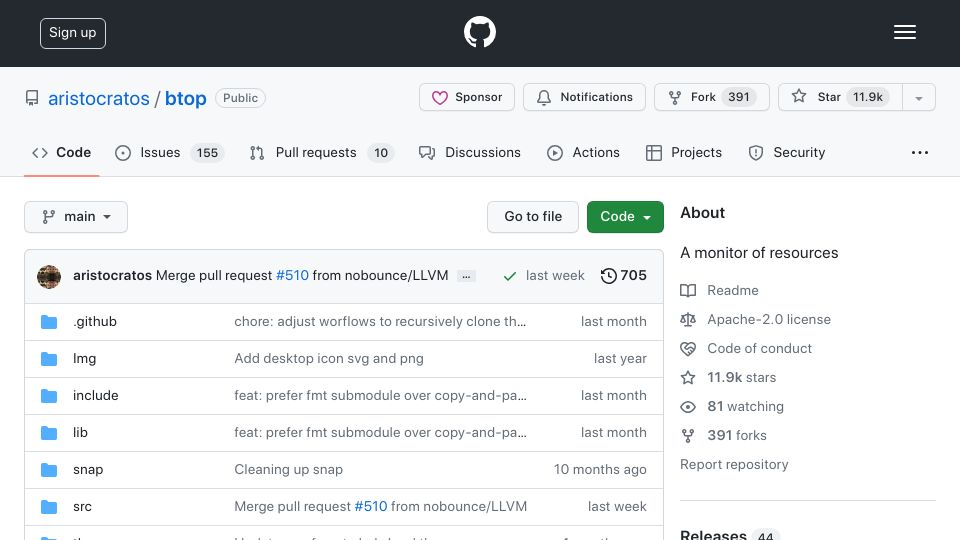This screenshot has width=960, height=540.
Task: Click folder icon beside include
Action: pyautogui.click(x=49, y=396)
